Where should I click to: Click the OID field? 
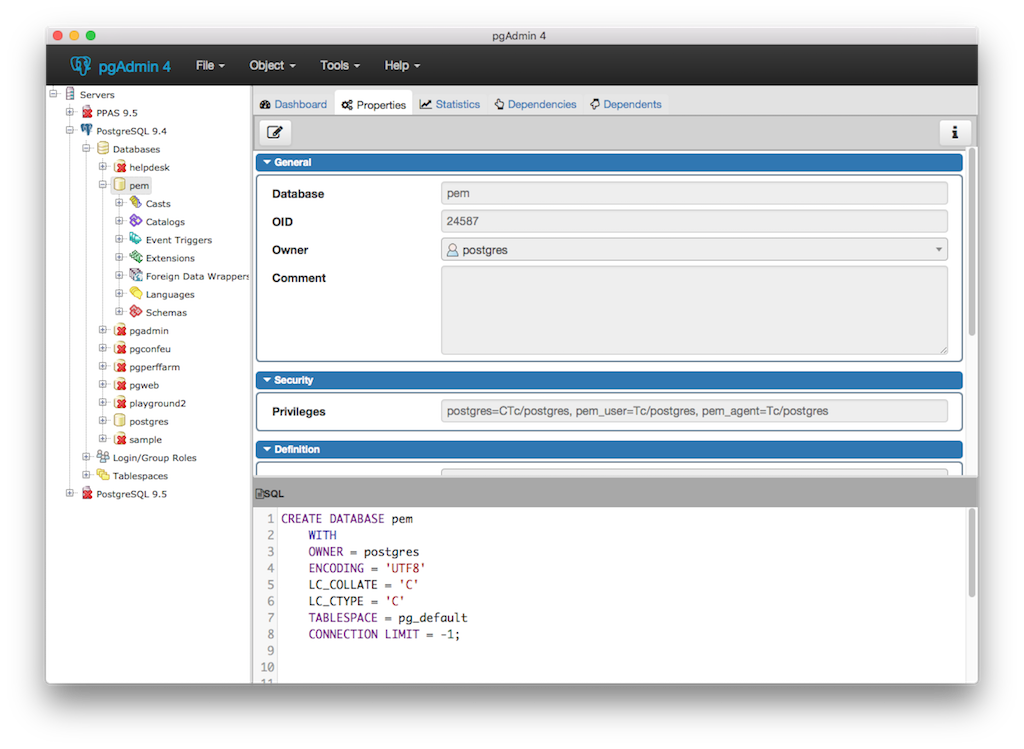694,221
